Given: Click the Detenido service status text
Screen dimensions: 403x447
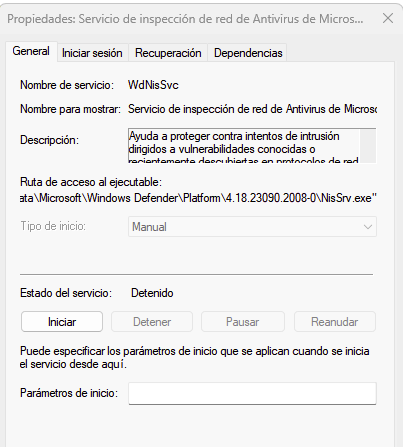Looking at the screenshot, I should click(x=152, y=293).
